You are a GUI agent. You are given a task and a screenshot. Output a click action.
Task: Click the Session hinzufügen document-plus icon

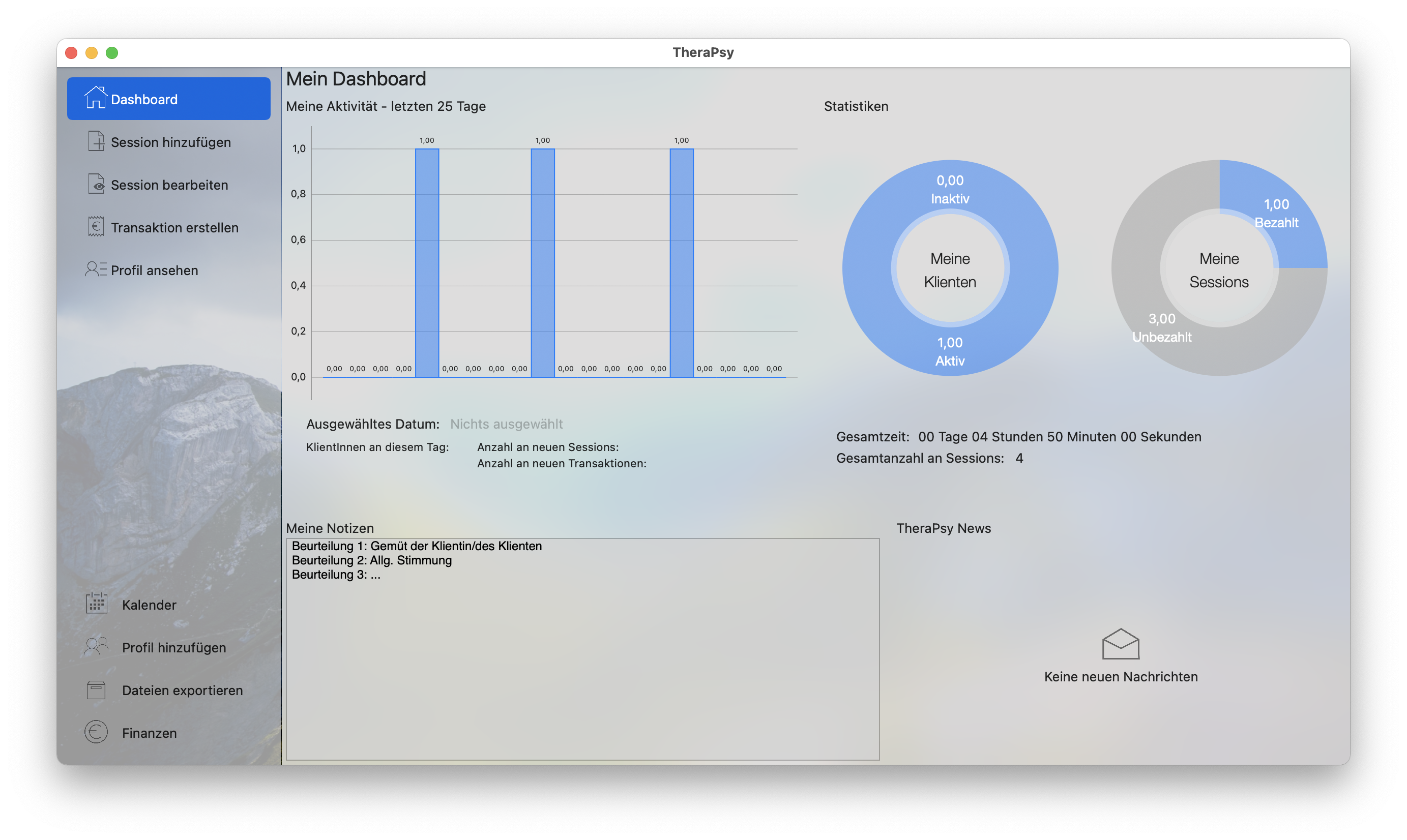96,141
